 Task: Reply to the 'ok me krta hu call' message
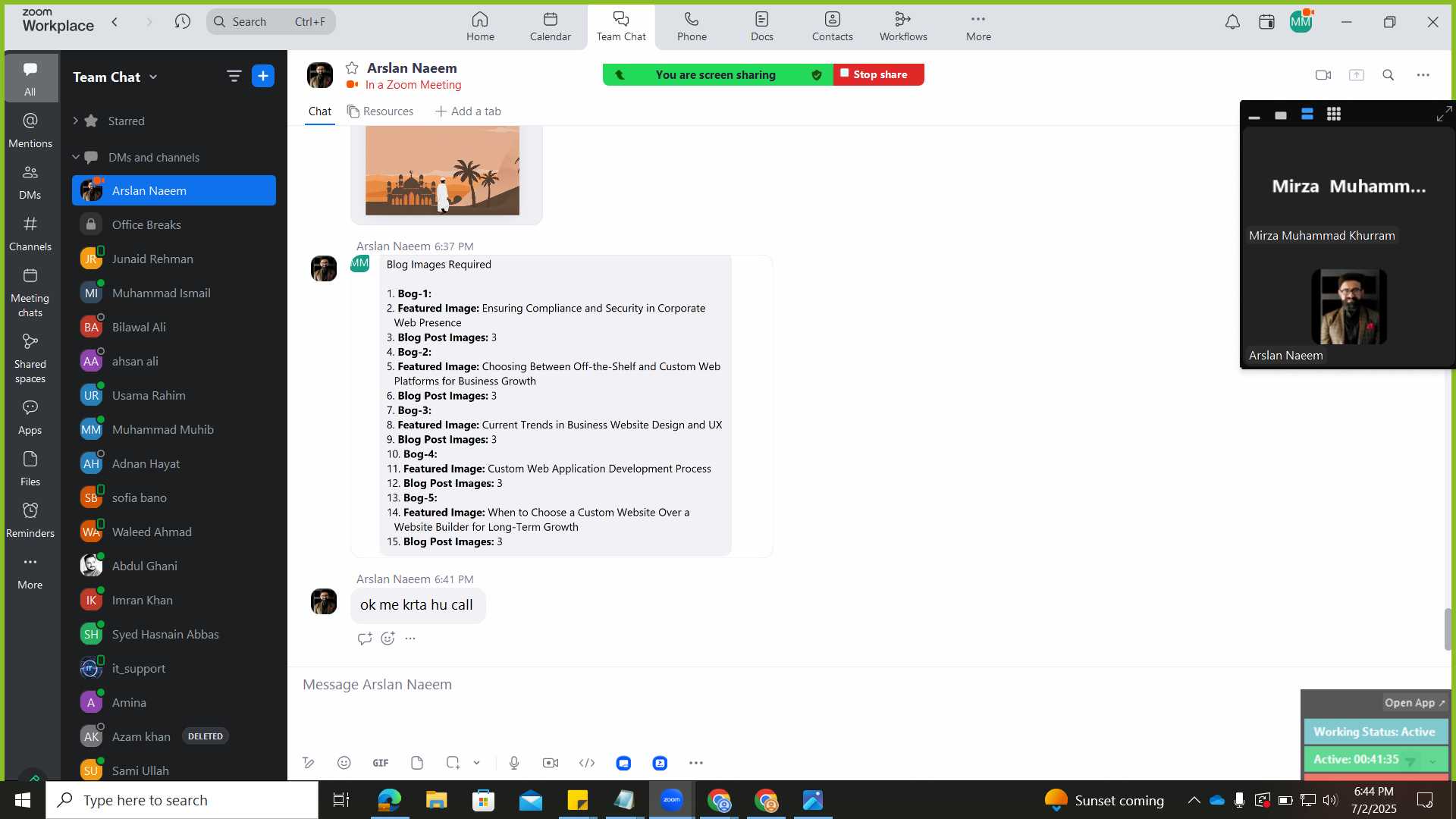[365, 639]
